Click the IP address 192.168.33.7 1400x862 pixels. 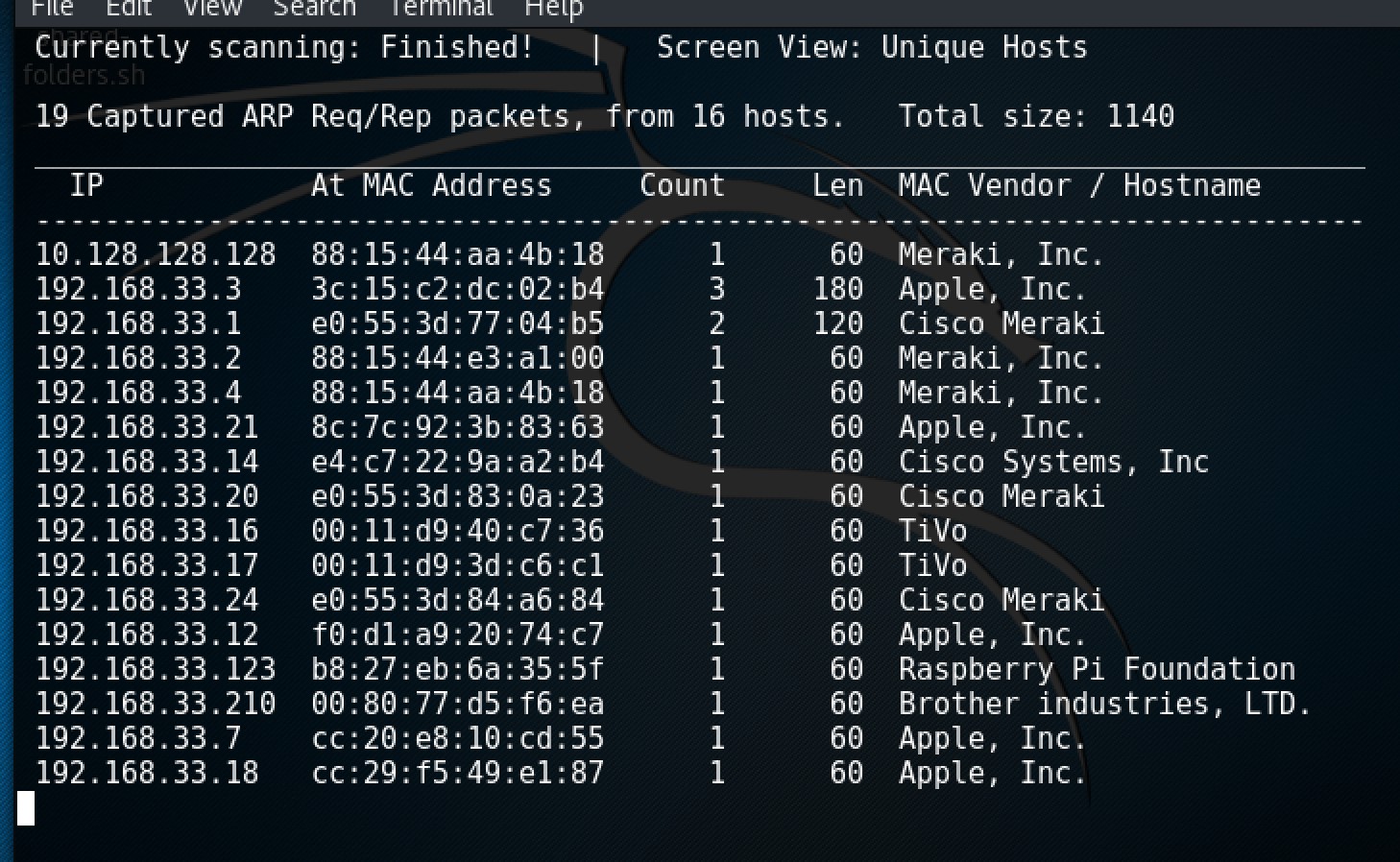[138, 738]
